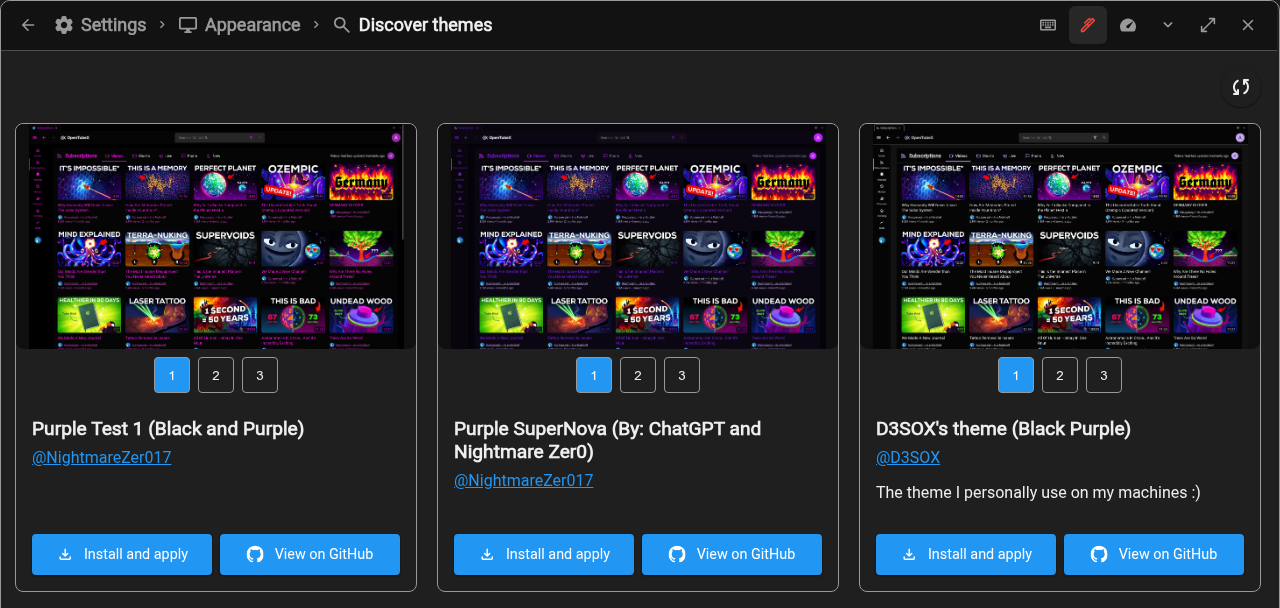The image size is (1280, 608).
Task: Show image 3 of Purple SuperNova
Action: pyautogui.click(x=682, y=375)
